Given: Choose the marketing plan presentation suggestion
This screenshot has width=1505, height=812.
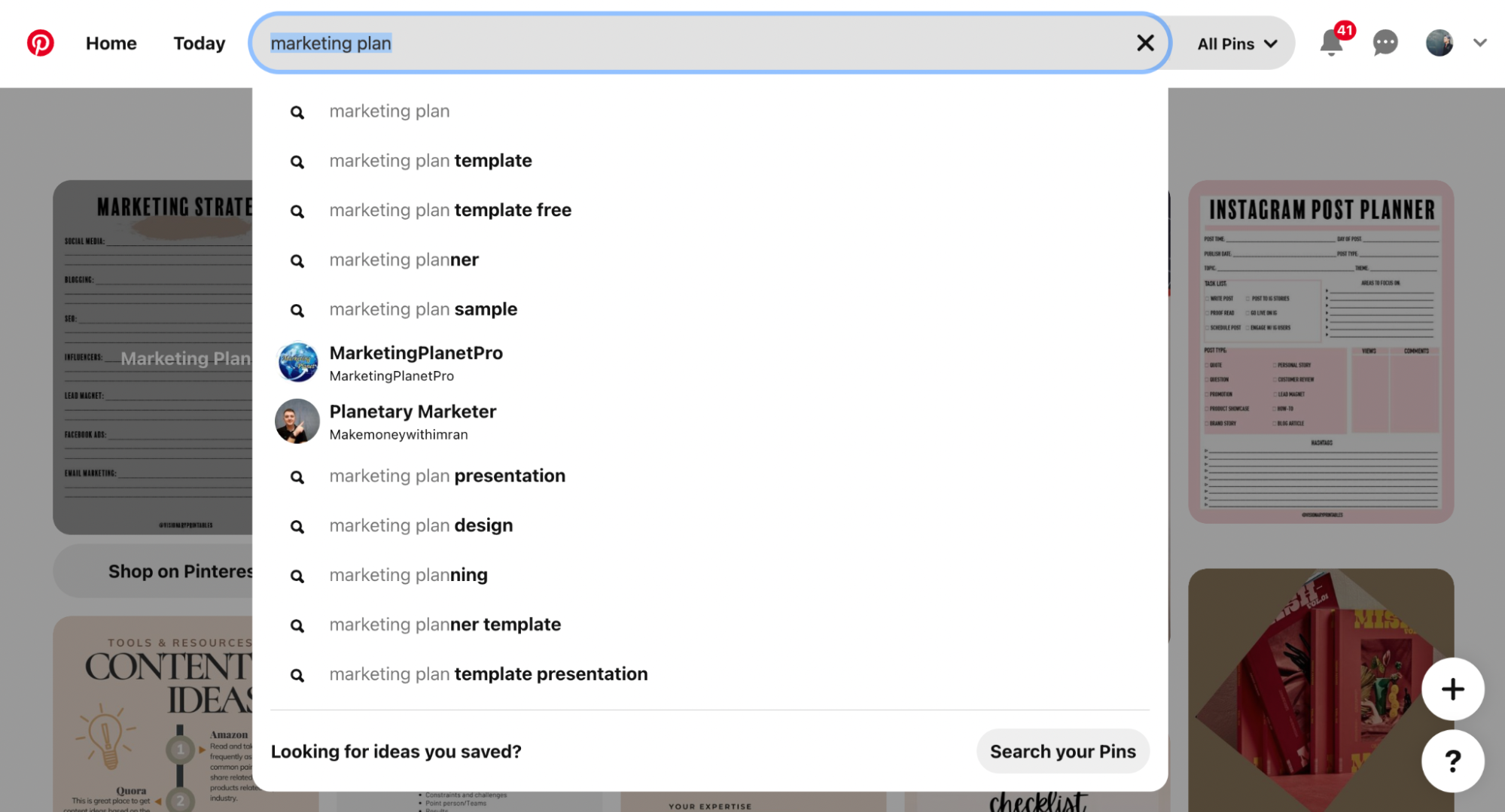Looking at the screenshot, I should pos(710,476).
